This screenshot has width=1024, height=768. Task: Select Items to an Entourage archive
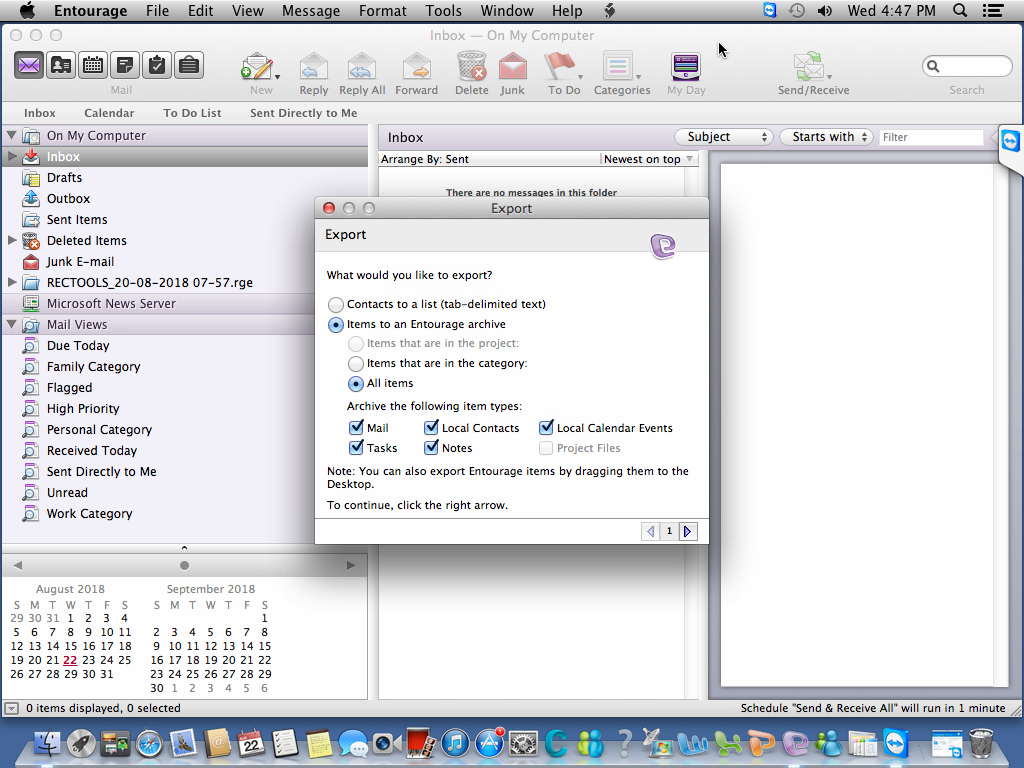pyautogui.click(x=336, y=325)
